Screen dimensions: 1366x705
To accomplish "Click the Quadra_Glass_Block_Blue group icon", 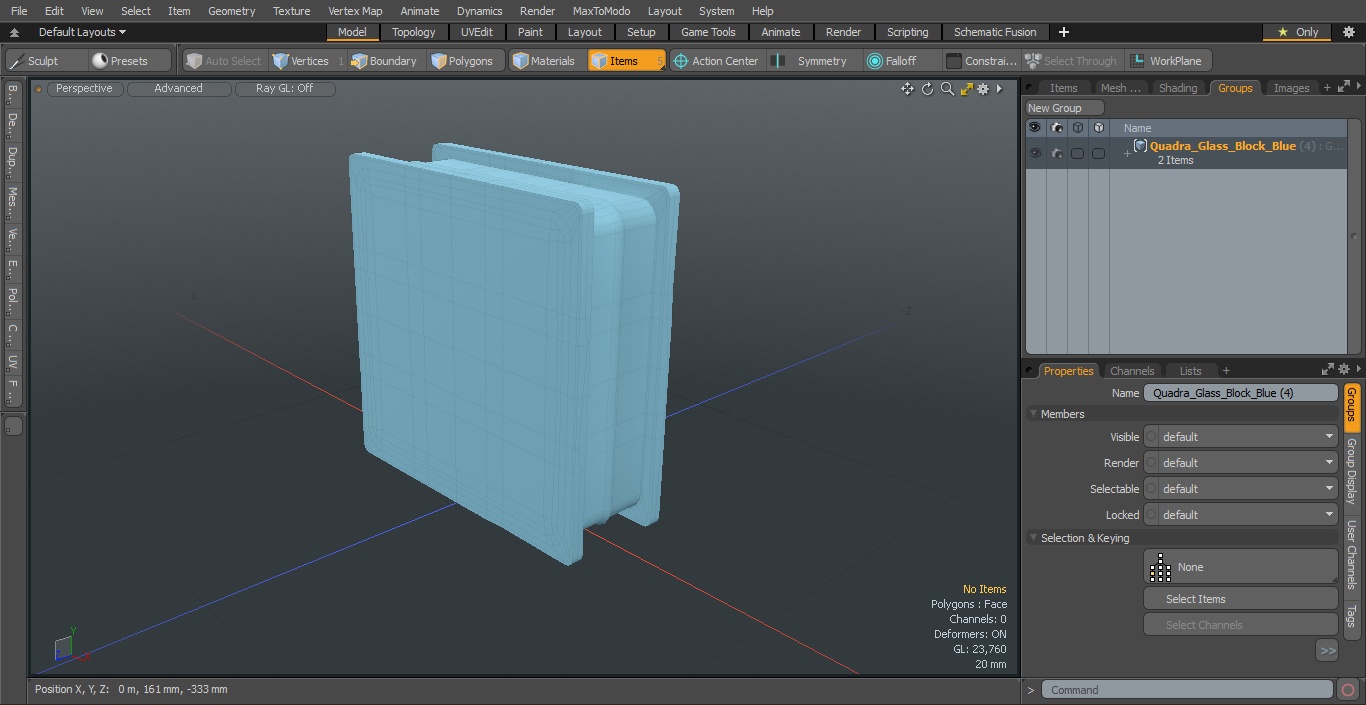I will [x=1140, y=146].
